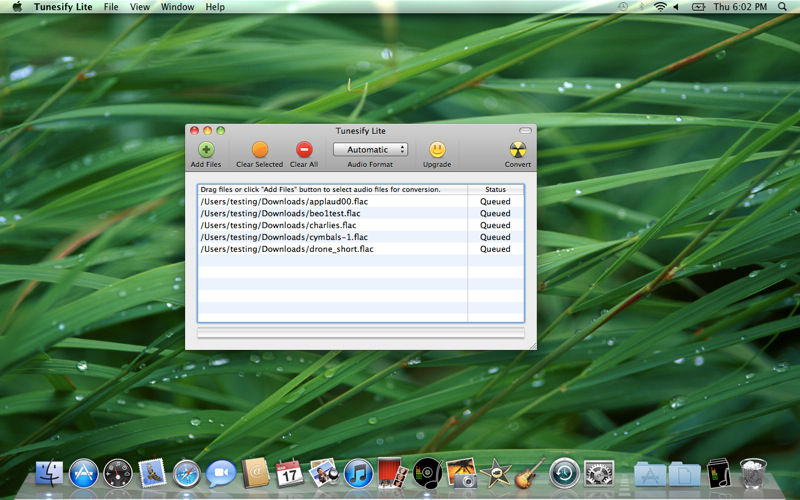The height and width of the screenshot is (500, 800).
Task: Open the Documents folder stack in dock
Action: 684,474
